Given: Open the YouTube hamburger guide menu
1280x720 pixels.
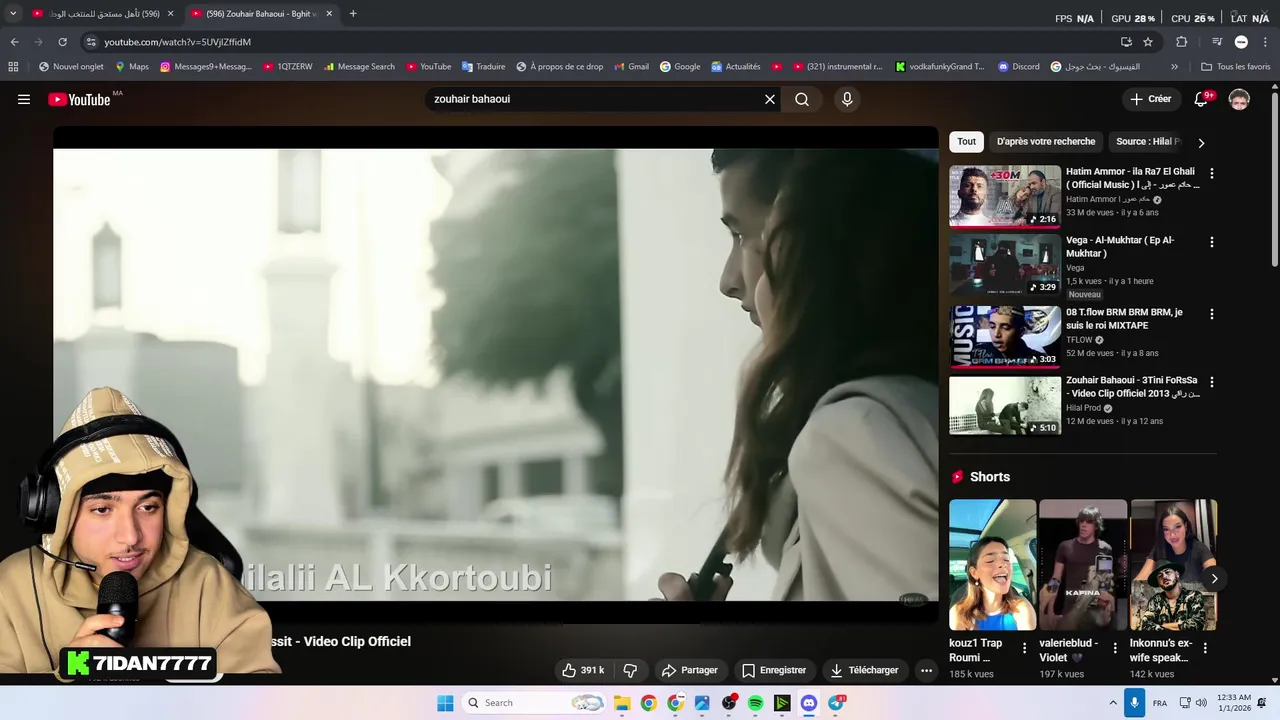Looking at the screenshot, I should point(24,99).
